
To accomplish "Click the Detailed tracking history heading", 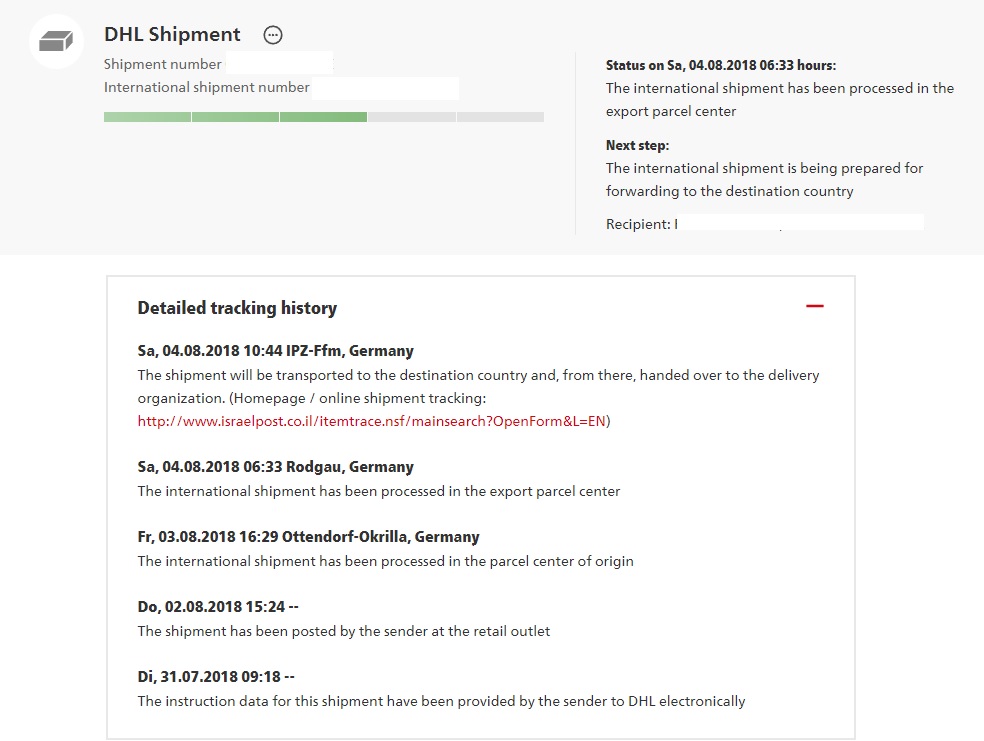I will [237, 308].
